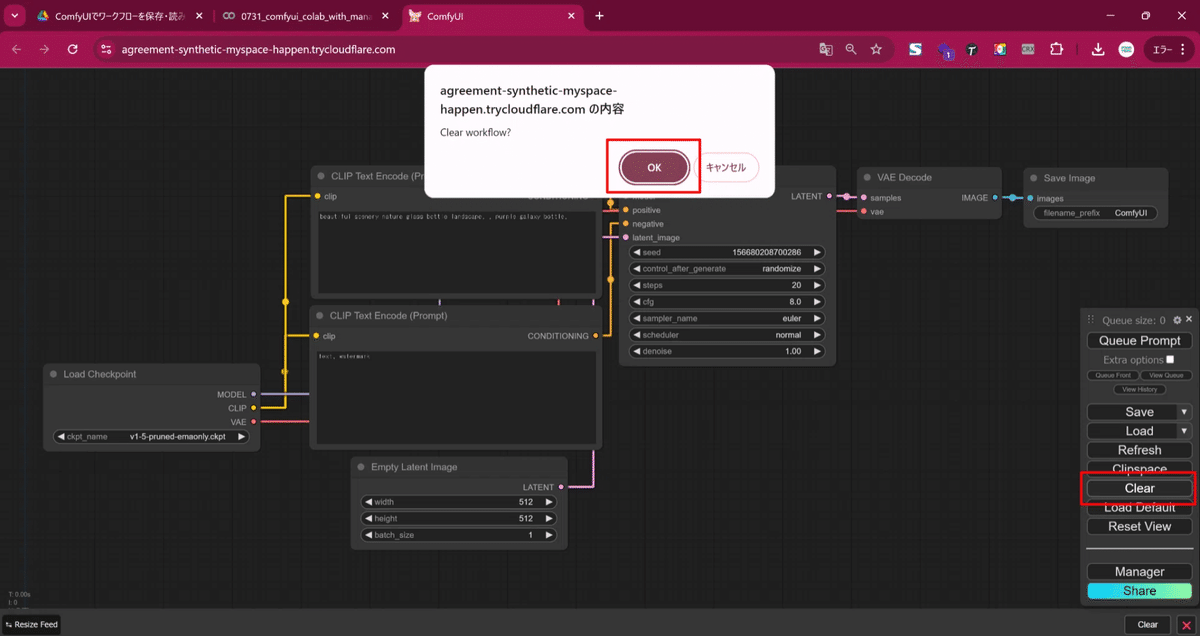Click the seed value field
Viewport: 1200px width, 636px height.
coord(727,253)
